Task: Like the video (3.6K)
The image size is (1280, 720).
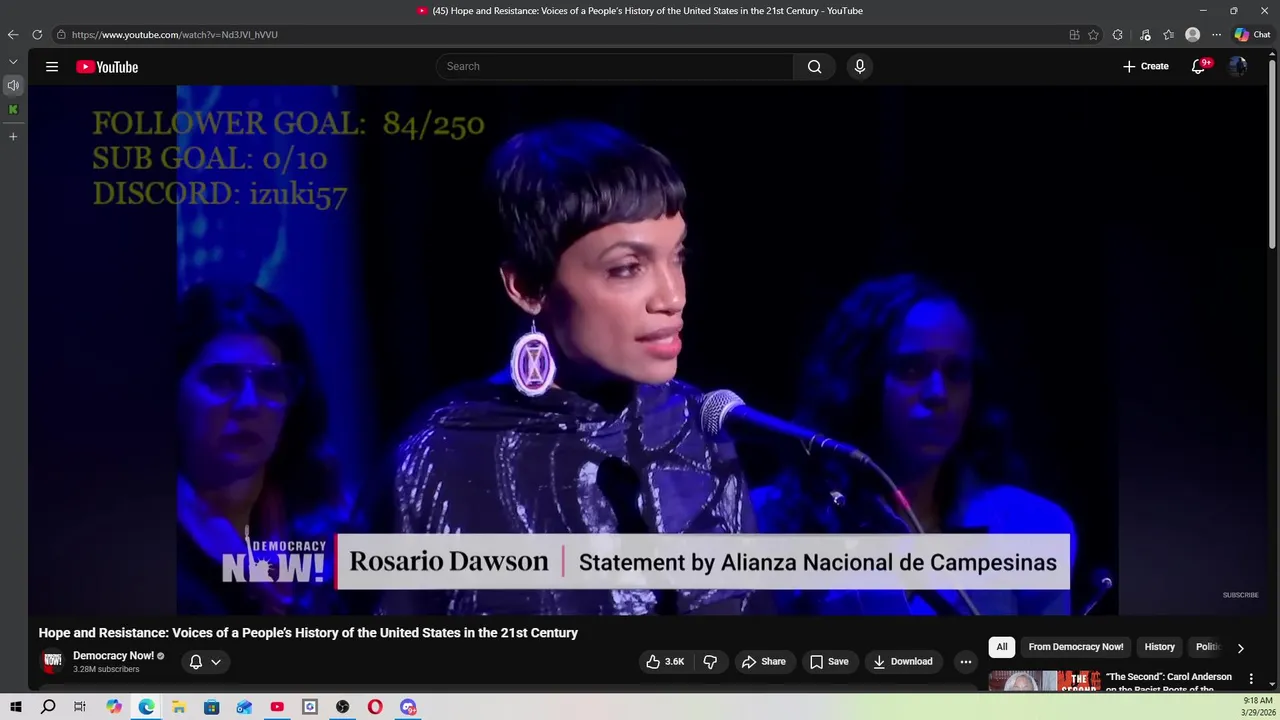Action: pos(665,661)
